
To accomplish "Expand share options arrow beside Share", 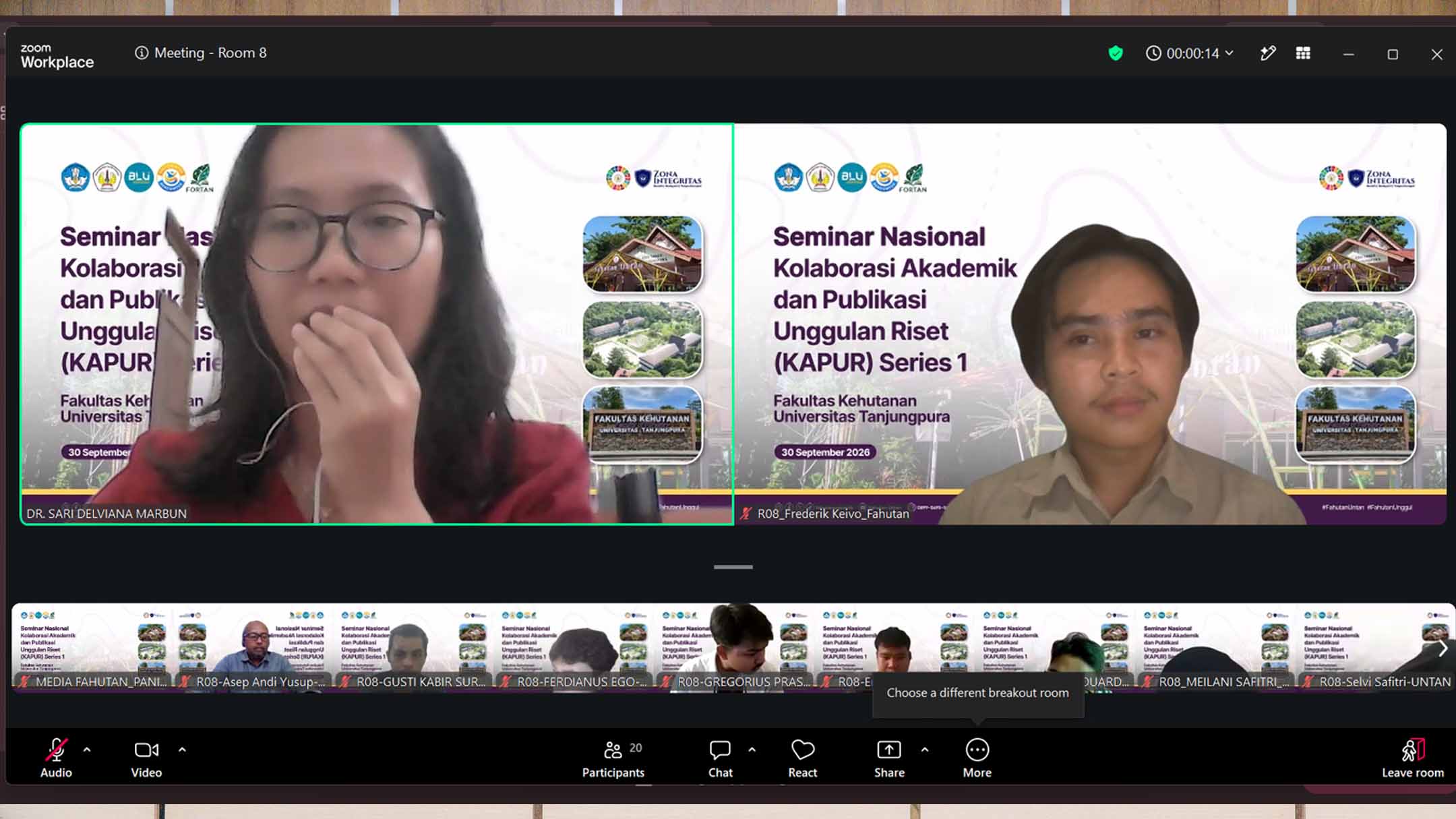I will coord(925,750).
